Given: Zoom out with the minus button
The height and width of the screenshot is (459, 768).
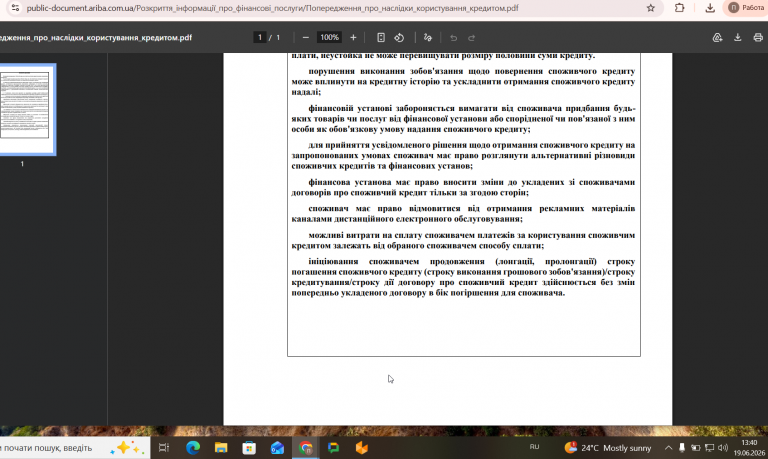Looking at the screenshot, I should pyautogui.click(x=306, y=37).
